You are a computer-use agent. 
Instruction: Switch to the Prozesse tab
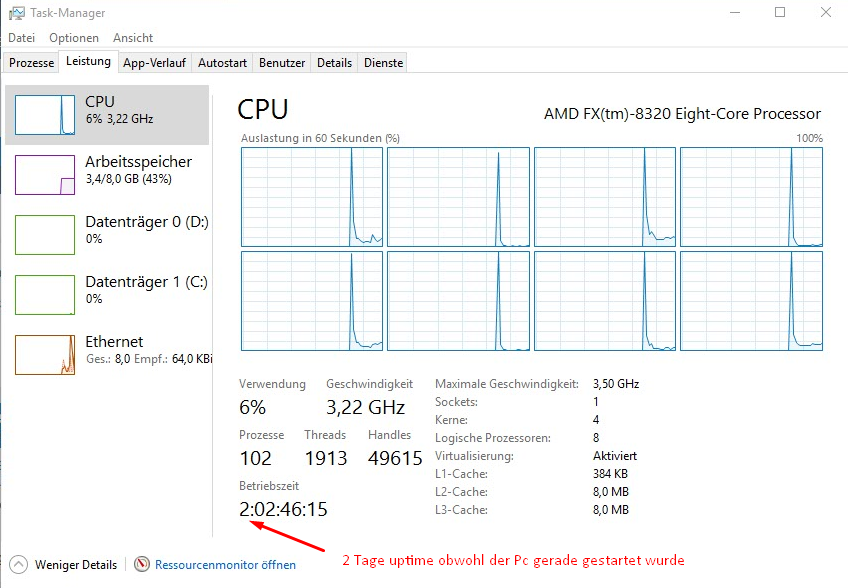[x=31, y=63]
